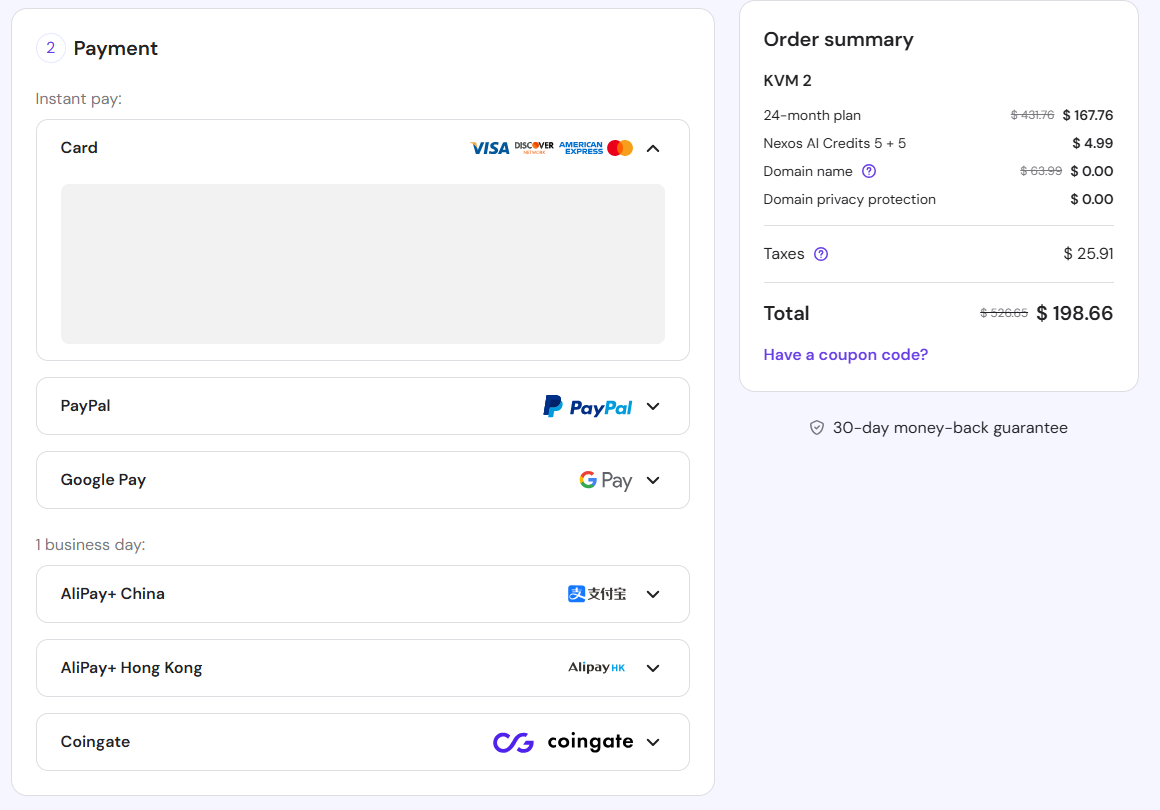
Task: Click the $ 25.91 taxes amount
Action: [1088, 254]
